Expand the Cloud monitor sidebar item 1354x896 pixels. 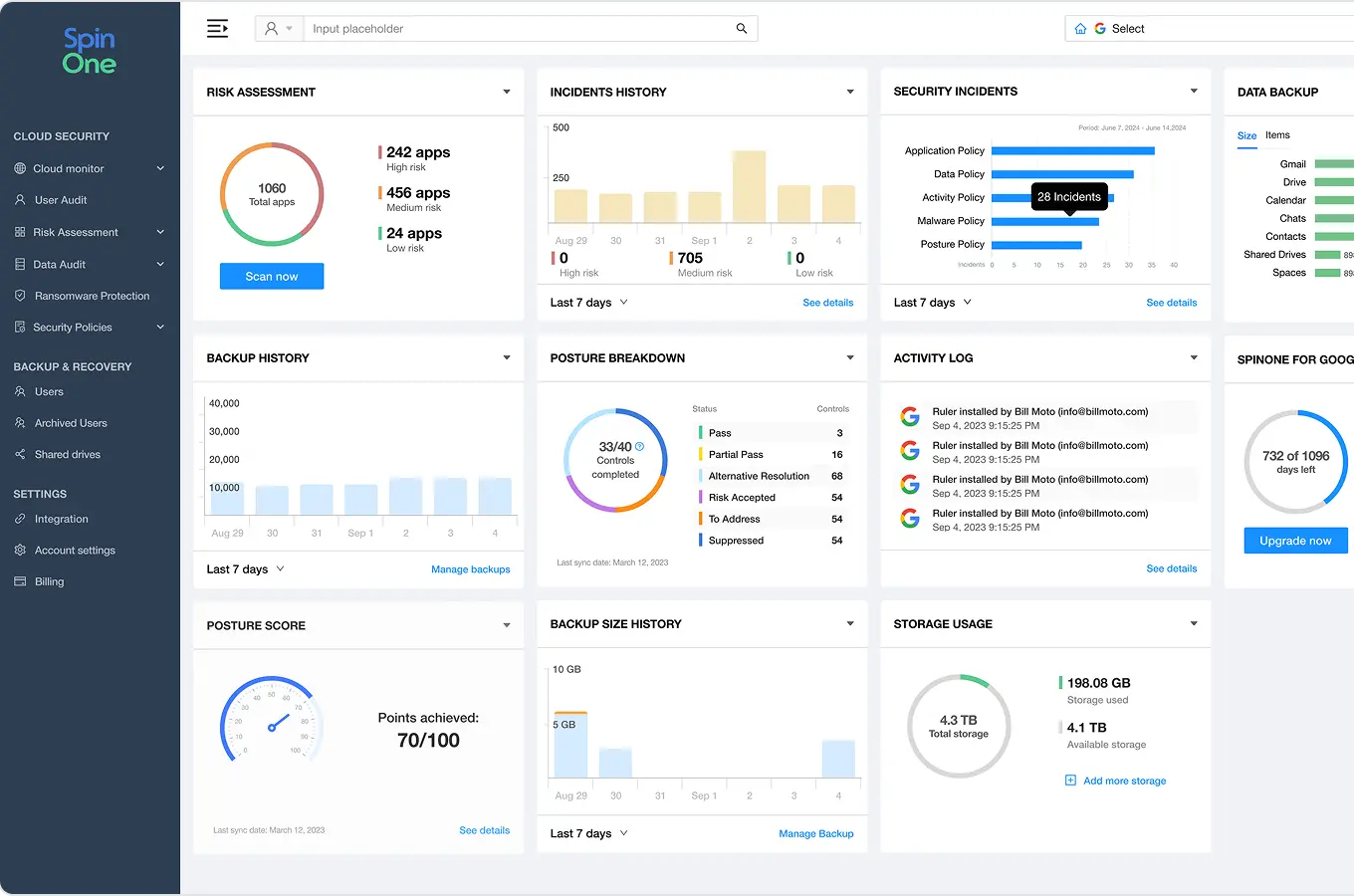160,169
